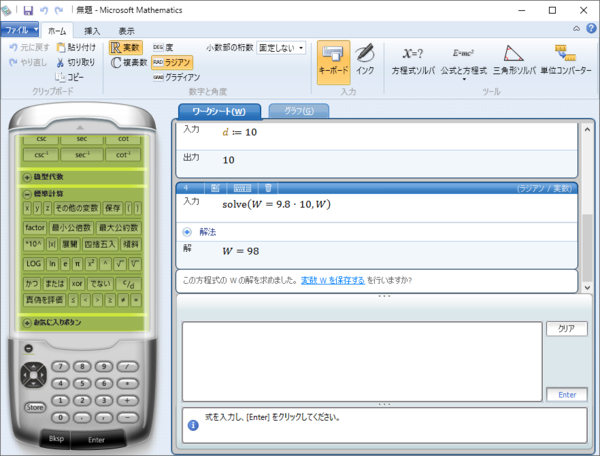Image resolution: width=600 pixels, height=456 pixels.
Task: Collapse the ribbon with the caret icon
Action: coord(576,29)
